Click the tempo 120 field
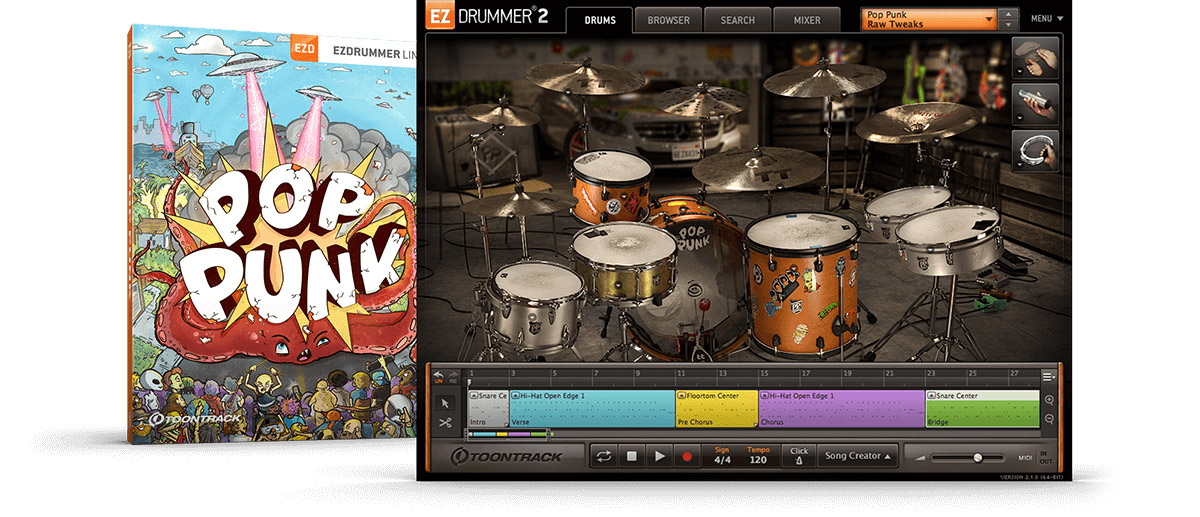Screen dimensions: 1200x517 (x=757, y=456)
